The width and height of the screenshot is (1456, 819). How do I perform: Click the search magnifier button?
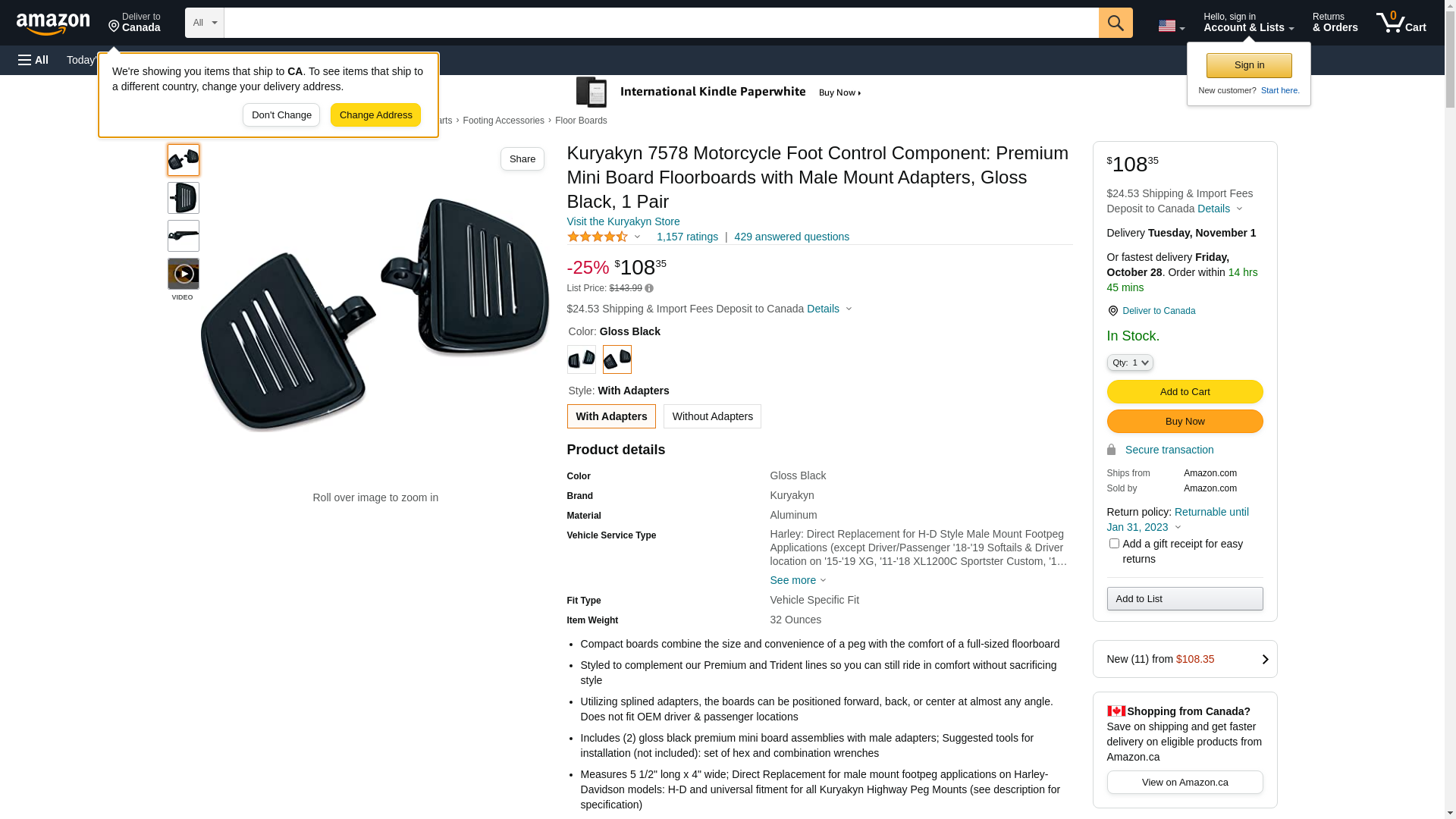click(x=1115, y=23)
